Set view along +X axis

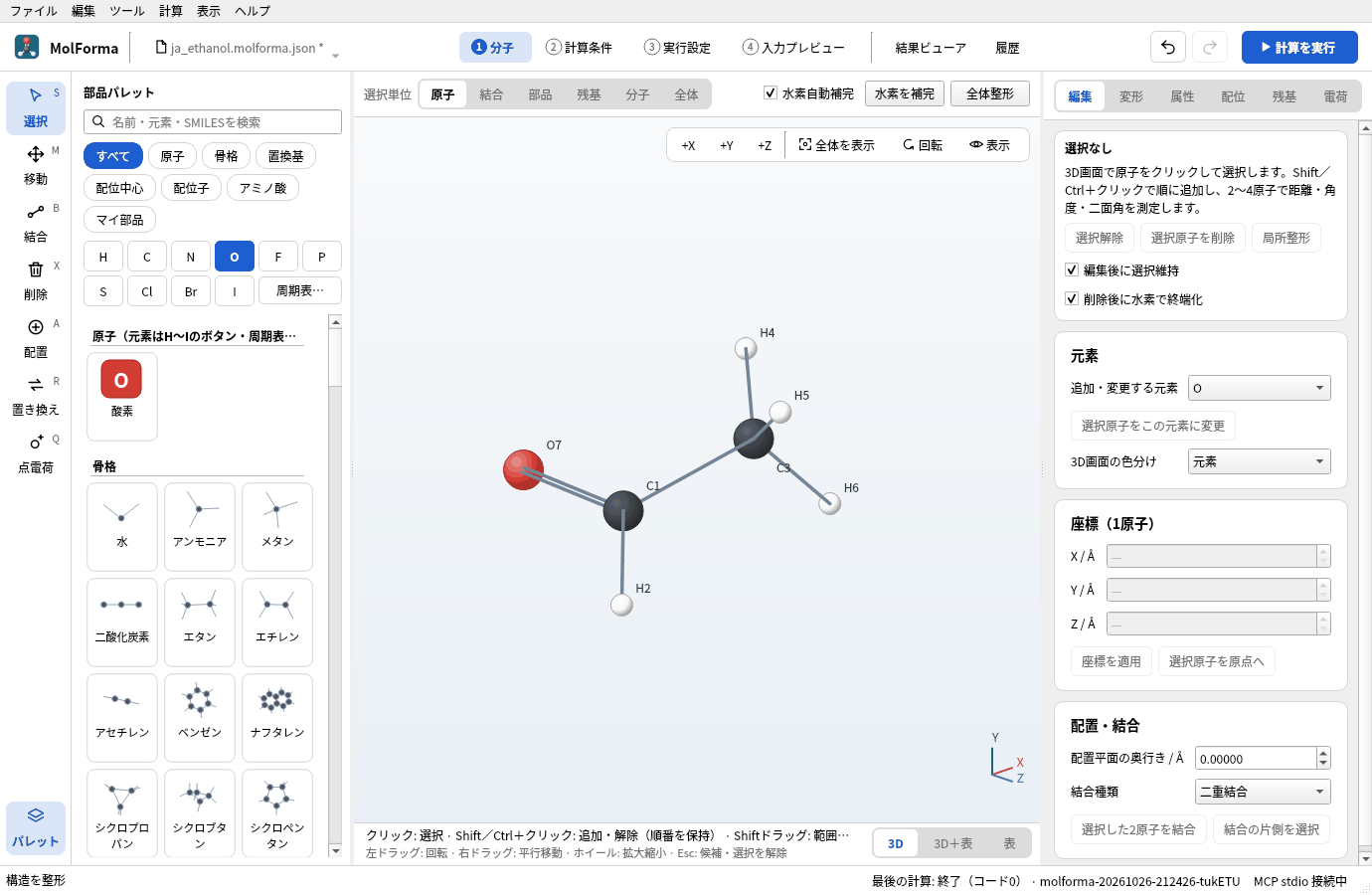tap(688, 145)
